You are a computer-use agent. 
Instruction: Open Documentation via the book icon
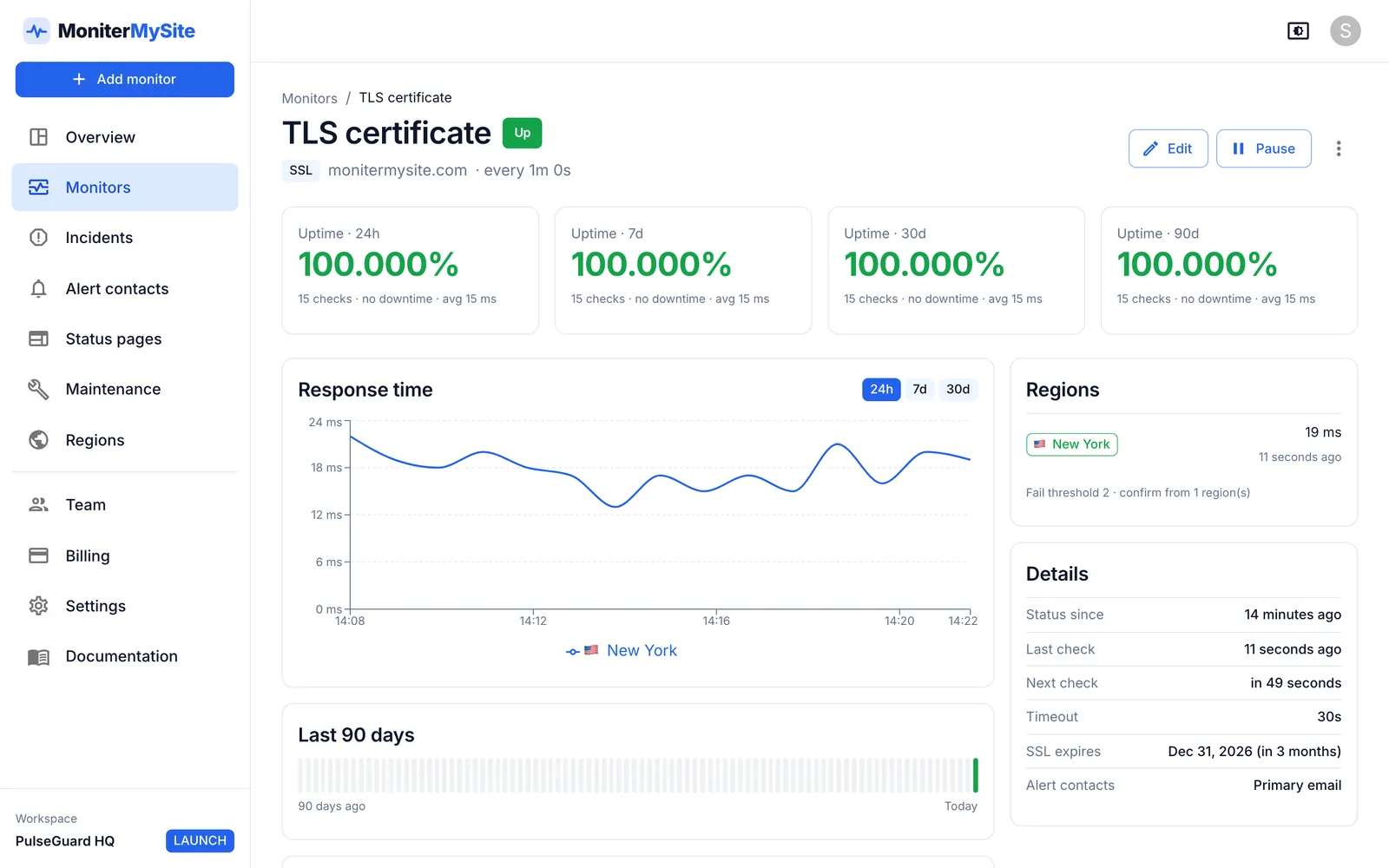pyautogui.click(x=38, y=656)
